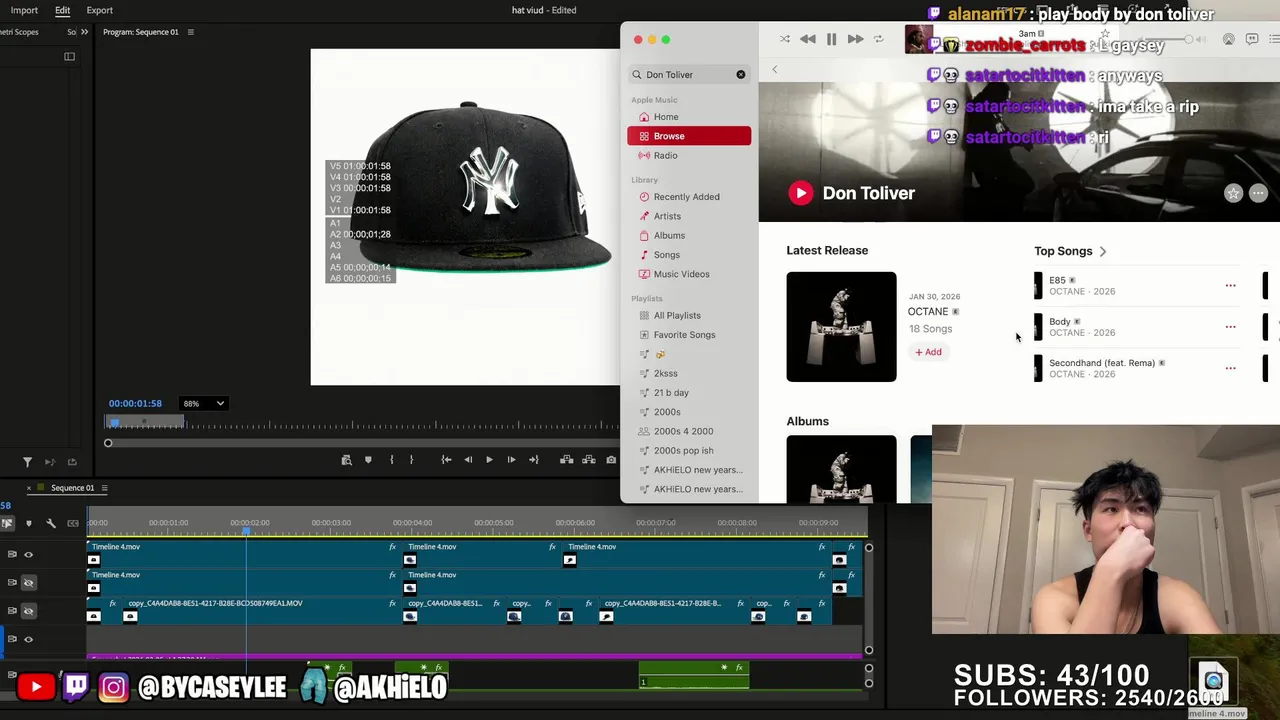This screenshot has height=720, width=1280.
Task: Toggle repeat in Music app
Action: click(878, 39)
